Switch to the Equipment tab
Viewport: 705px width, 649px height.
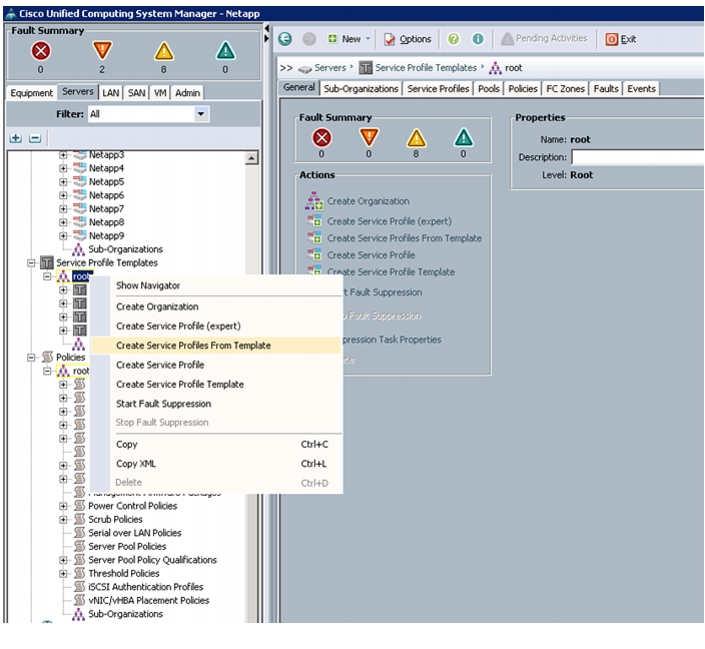click(31, 93)
